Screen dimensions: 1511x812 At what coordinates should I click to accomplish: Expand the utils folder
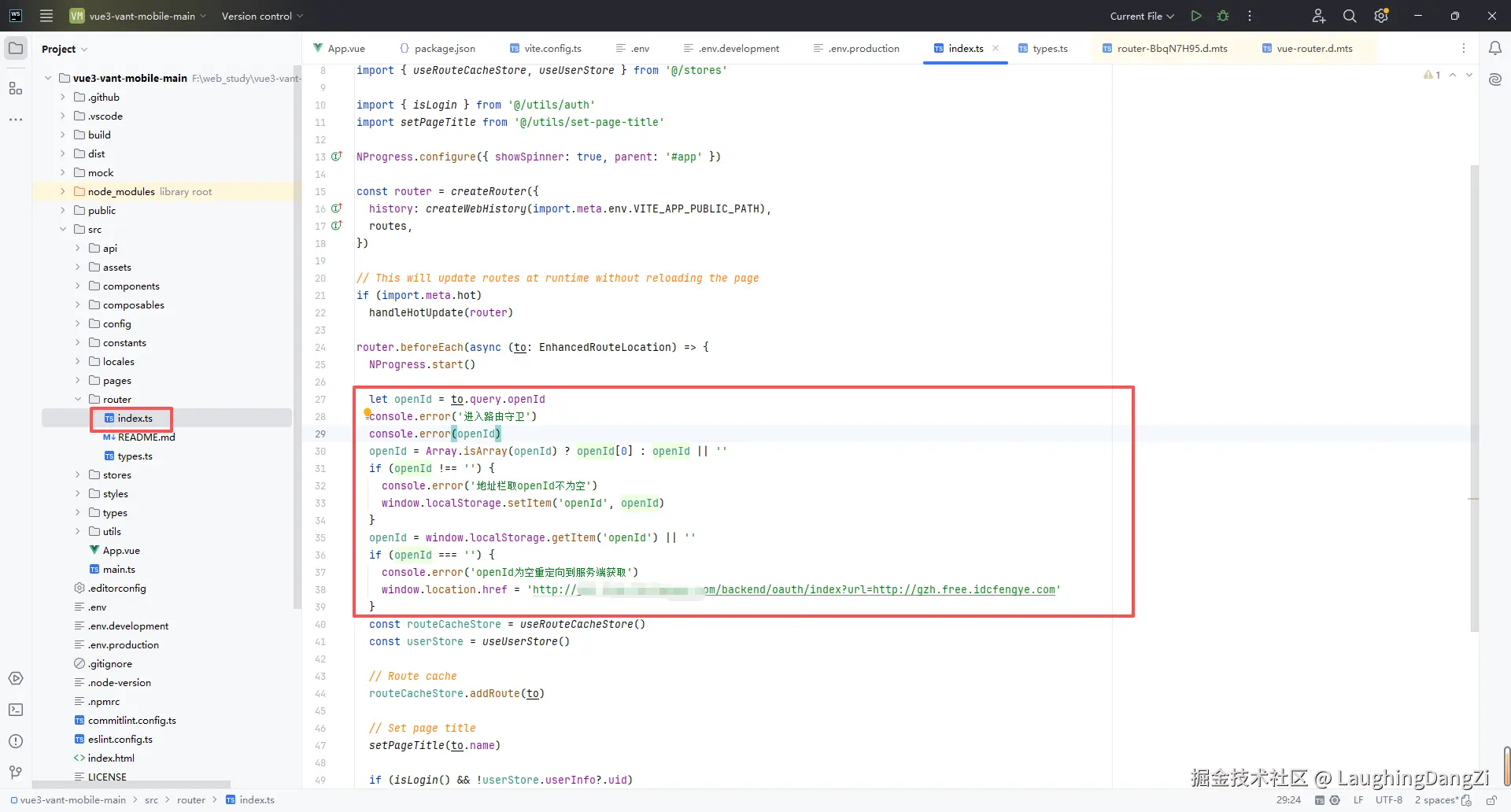pyautogui.click(x=78, y=531)
